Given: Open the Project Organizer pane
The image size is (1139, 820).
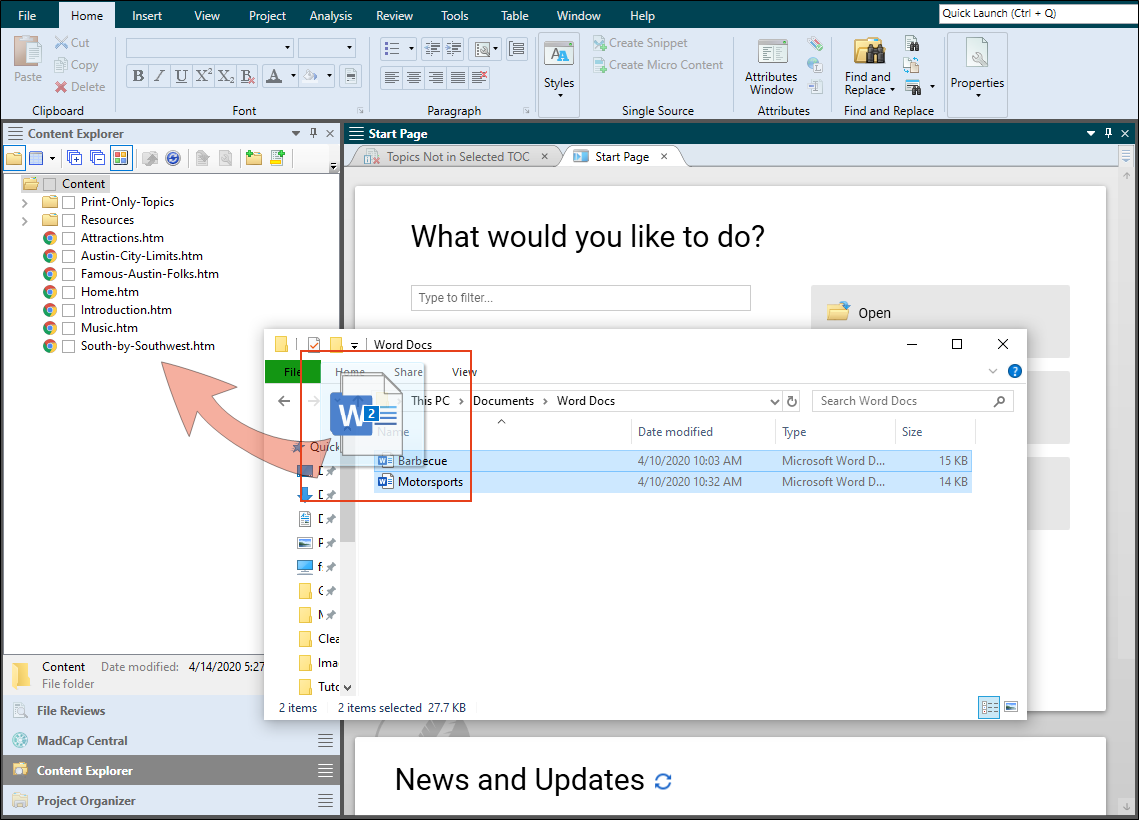Looking at the screenshot, I should [86, 800].
